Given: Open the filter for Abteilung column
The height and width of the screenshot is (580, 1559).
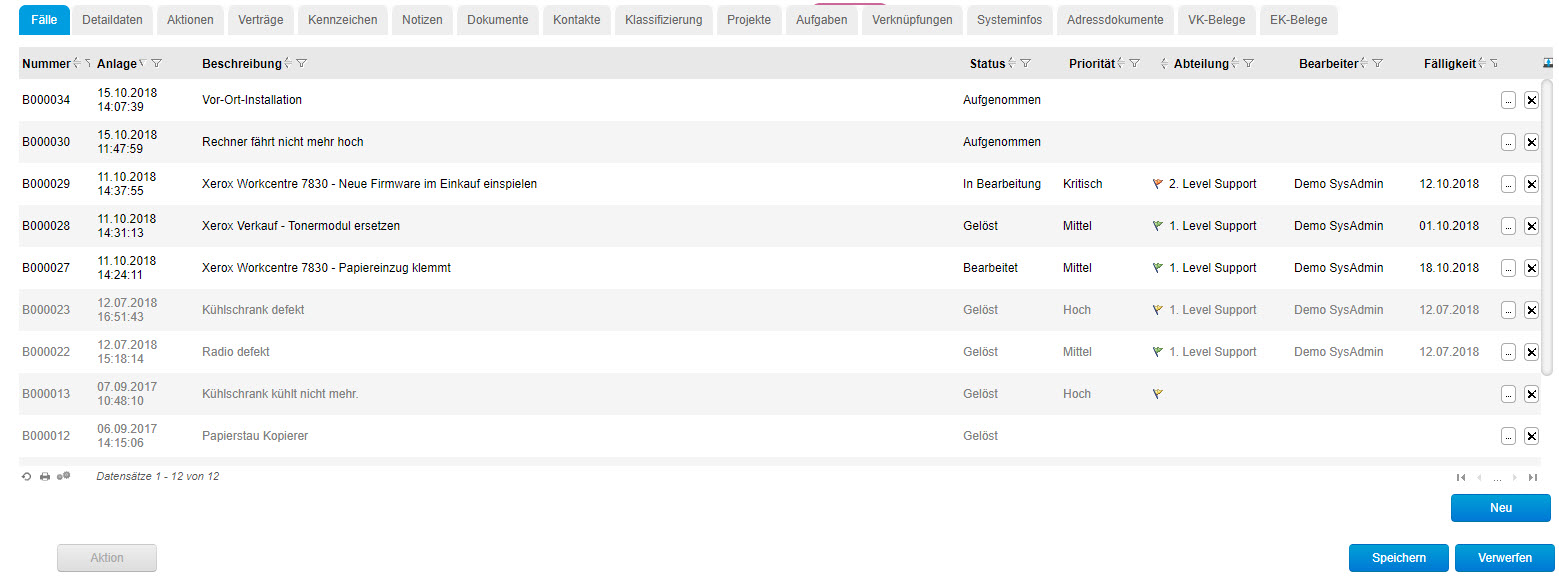Looking at the screenshot, I should point(1248,63).
